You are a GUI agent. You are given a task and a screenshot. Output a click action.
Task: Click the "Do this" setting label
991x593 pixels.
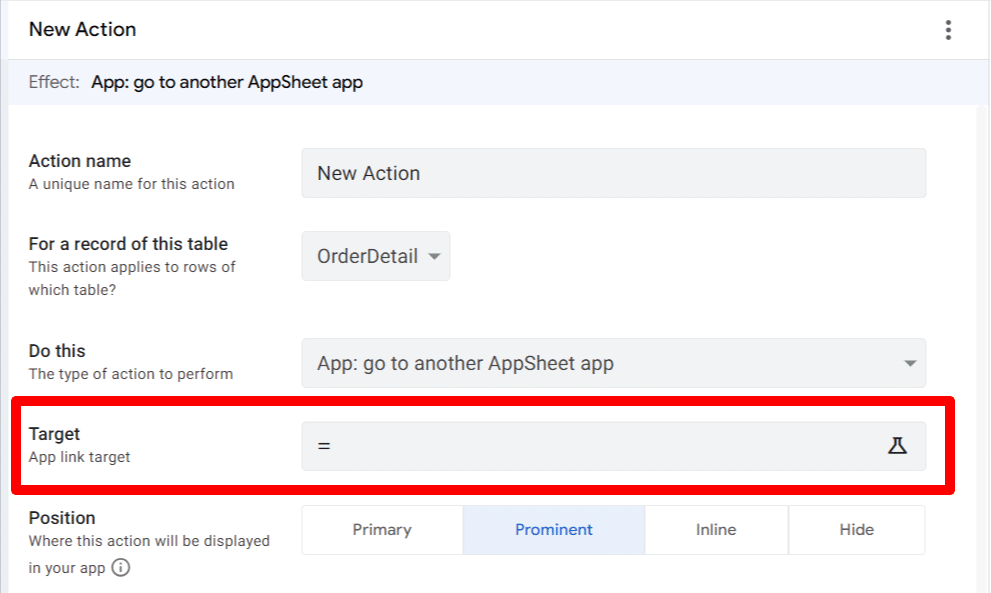[57, 351]
